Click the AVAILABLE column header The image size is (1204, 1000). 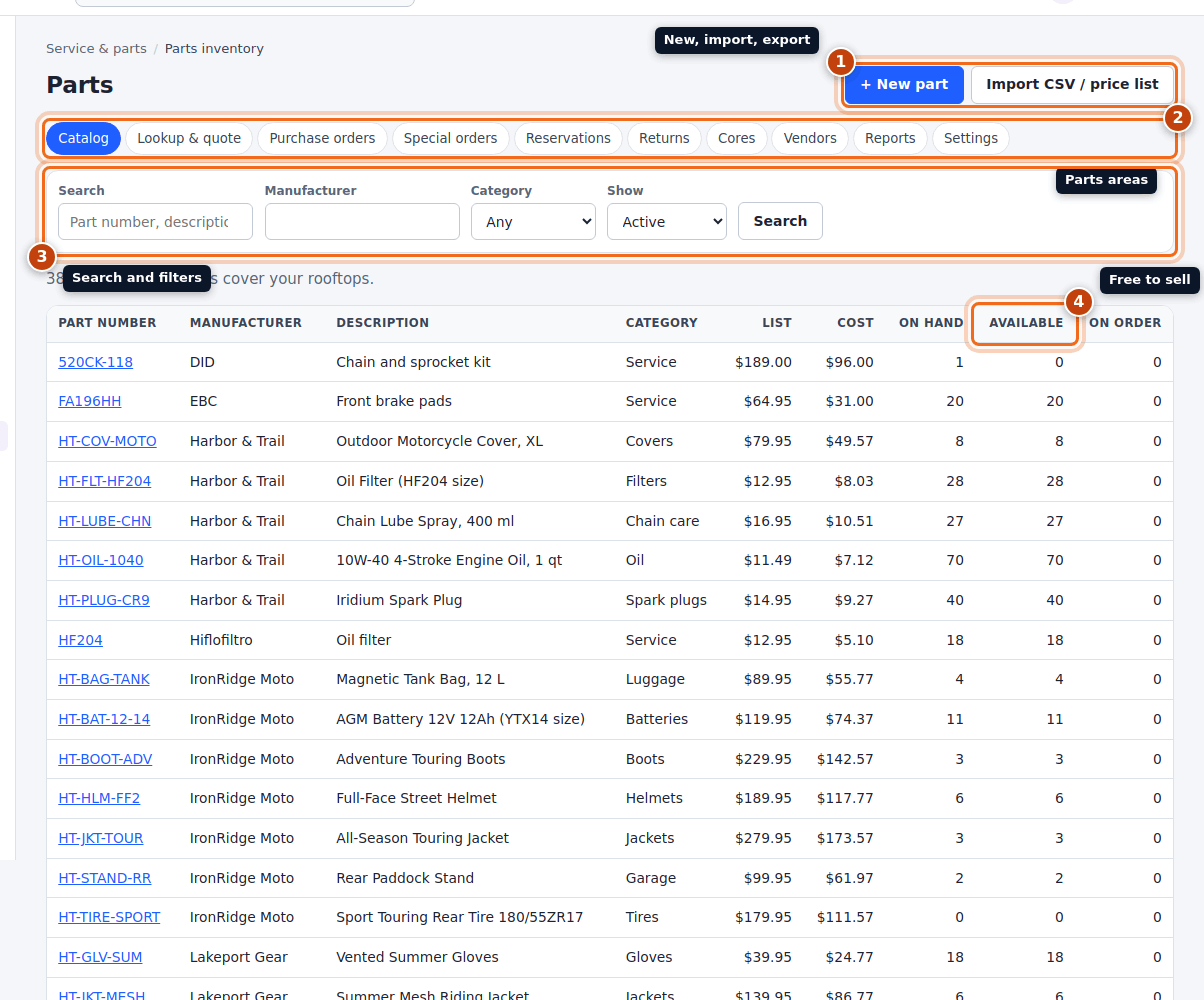coord(1026,323)
